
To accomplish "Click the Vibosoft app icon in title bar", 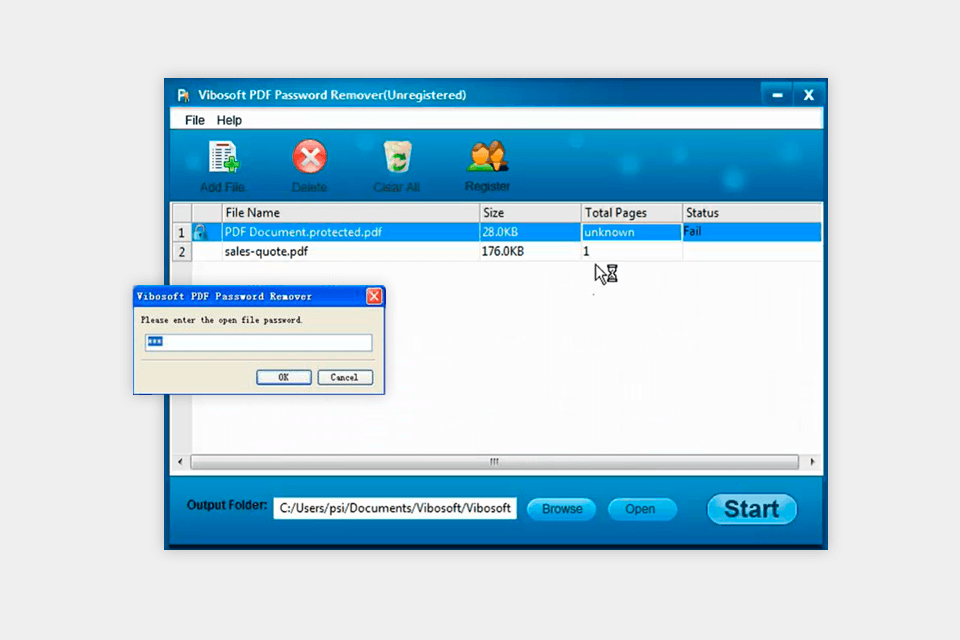I will [x=183, y=96].
